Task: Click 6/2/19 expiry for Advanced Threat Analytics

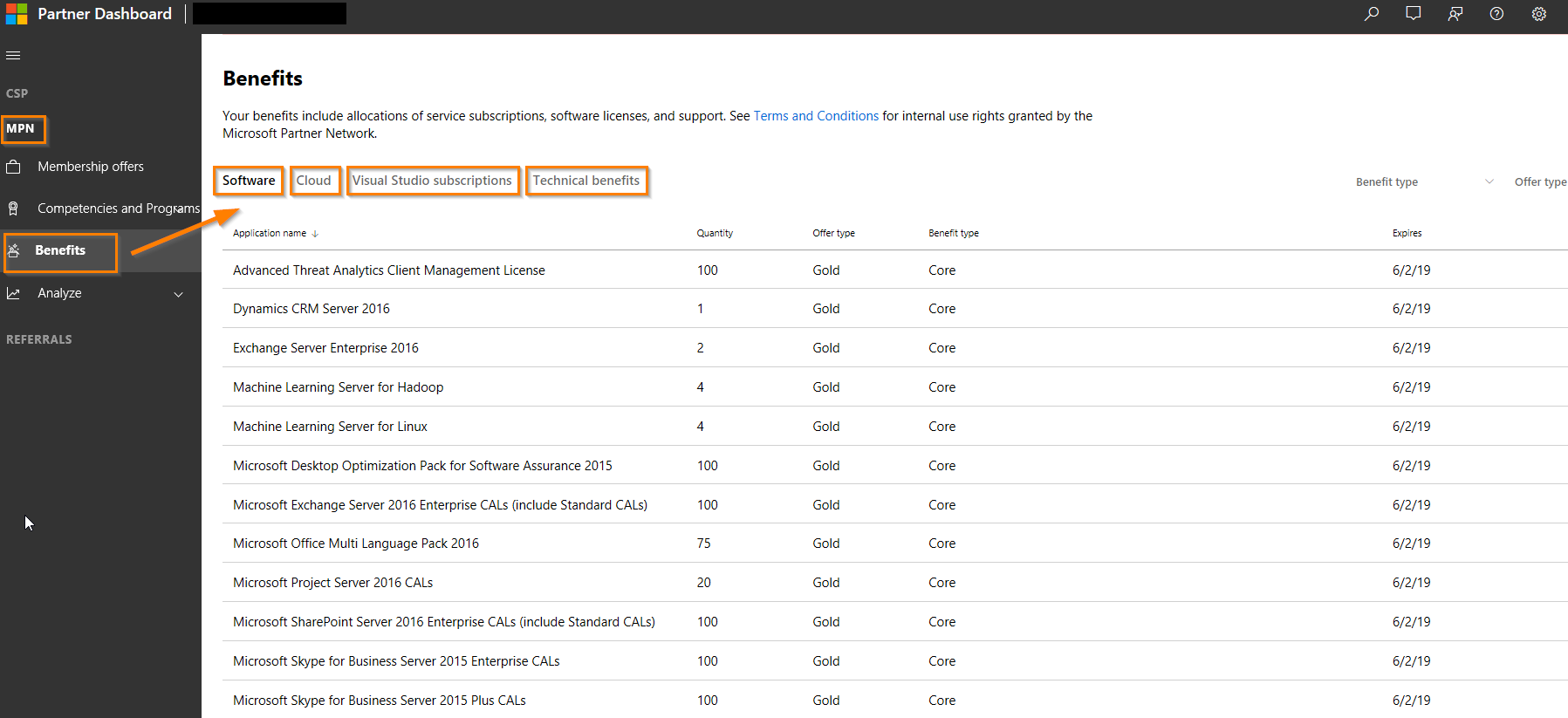Action: [1412, 270]
